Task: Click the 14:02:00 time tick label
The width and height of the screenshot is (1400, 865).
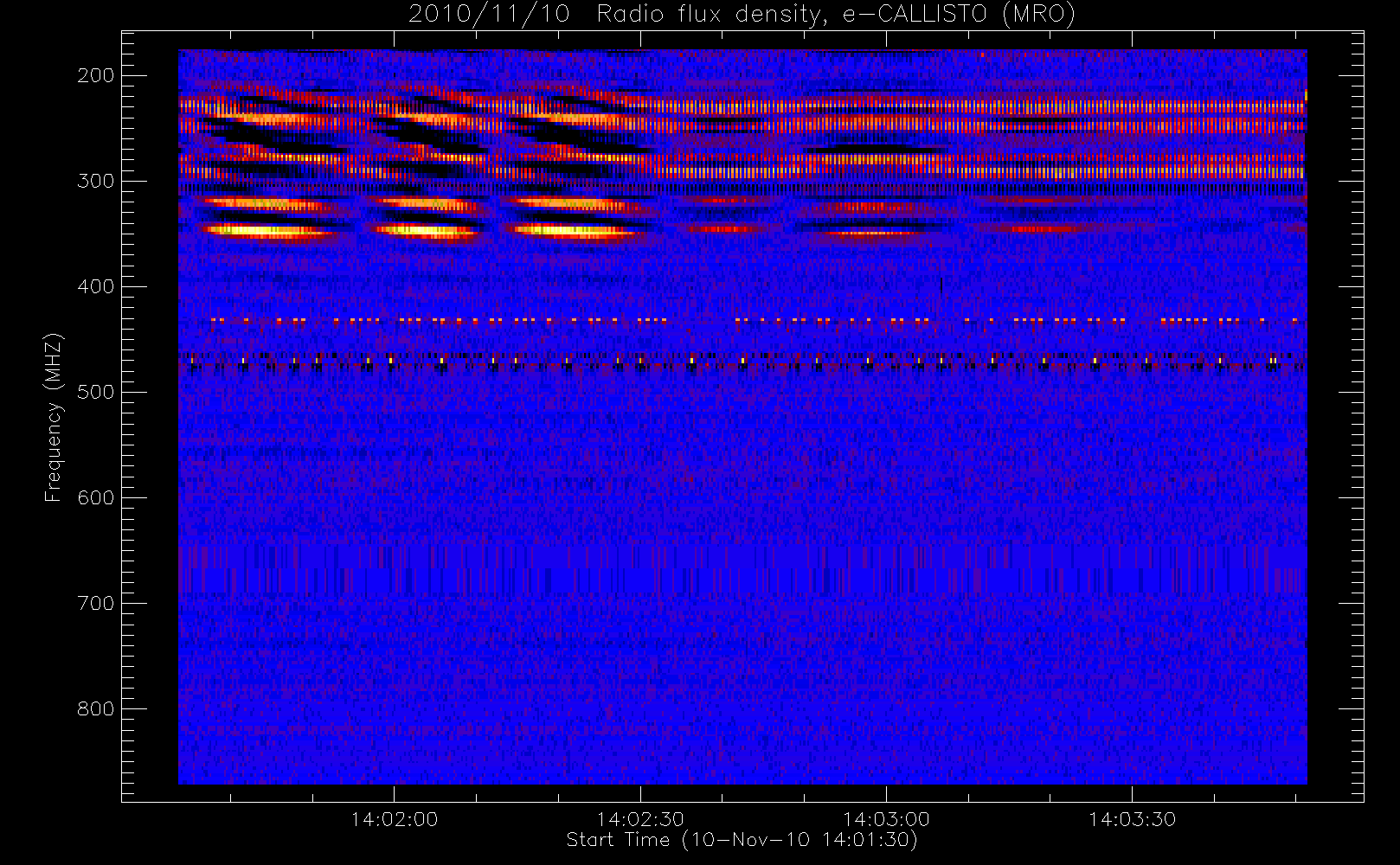Action: point(395,819)
